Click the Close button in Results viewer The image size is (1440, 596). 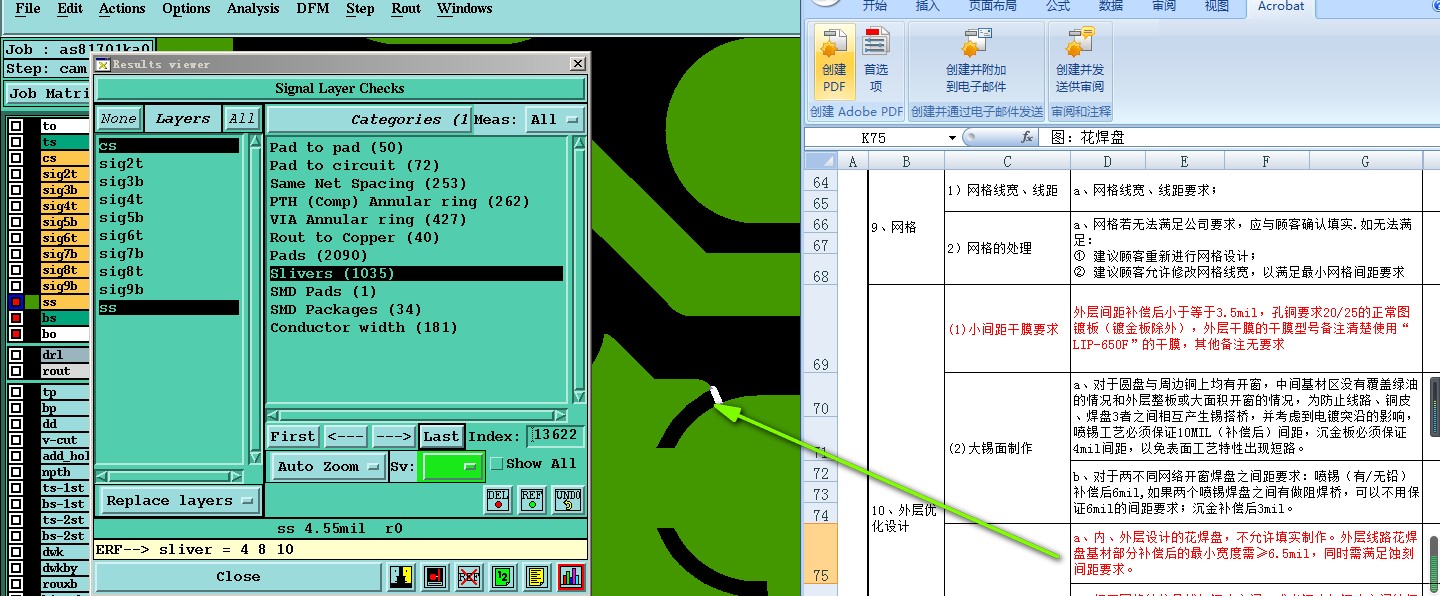238,577
